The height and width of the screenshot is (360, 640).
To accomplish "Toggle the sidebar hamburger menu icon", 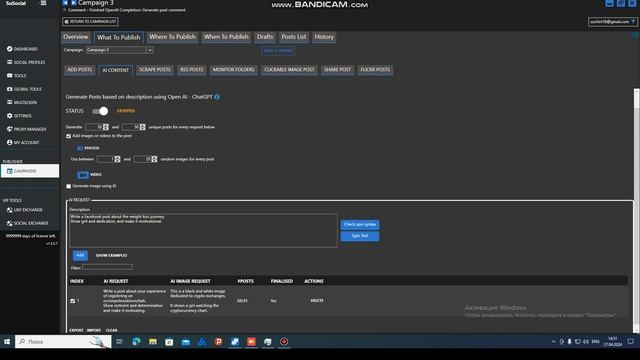I will [x=43, y=3].
